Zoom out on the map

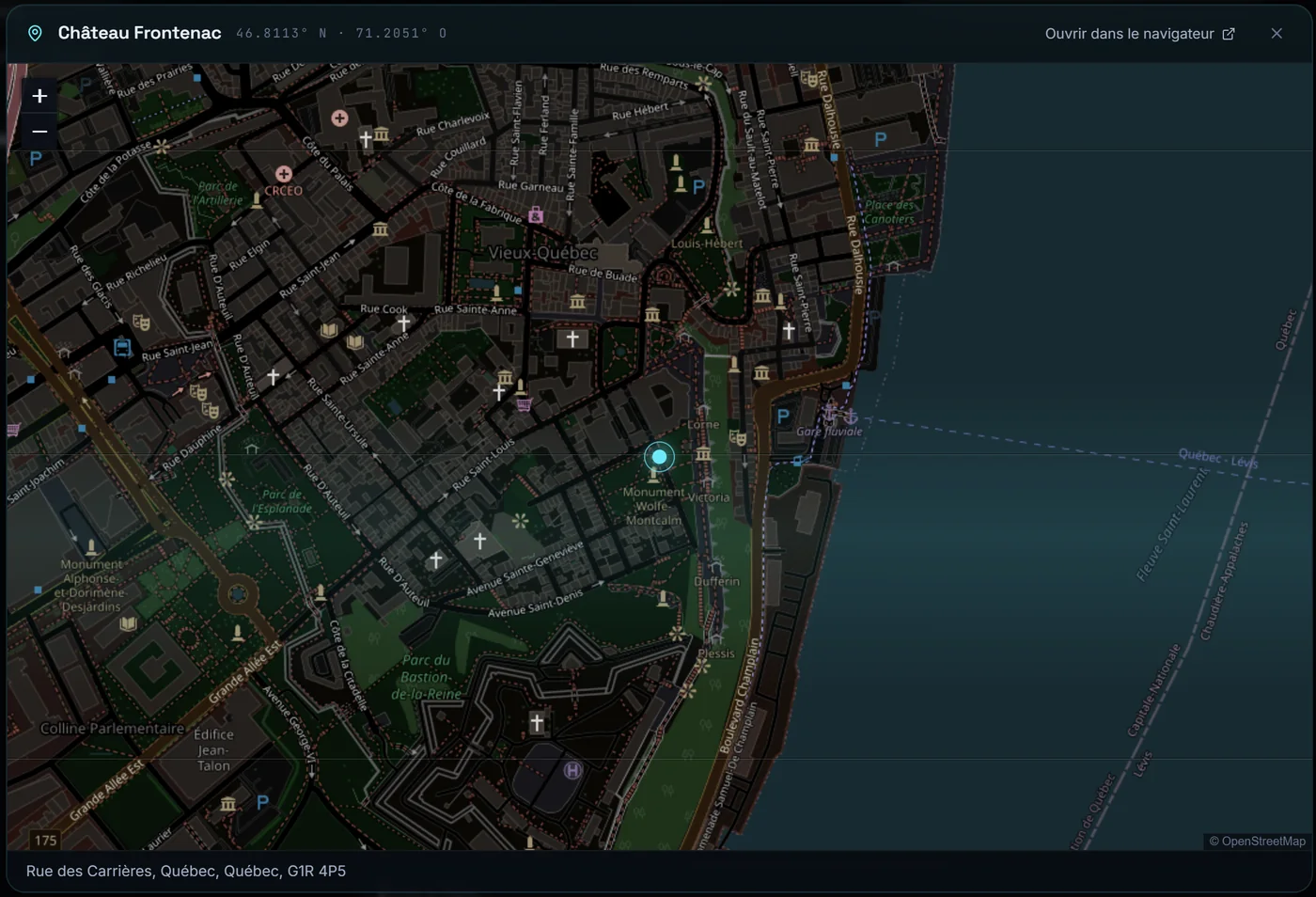39,132
